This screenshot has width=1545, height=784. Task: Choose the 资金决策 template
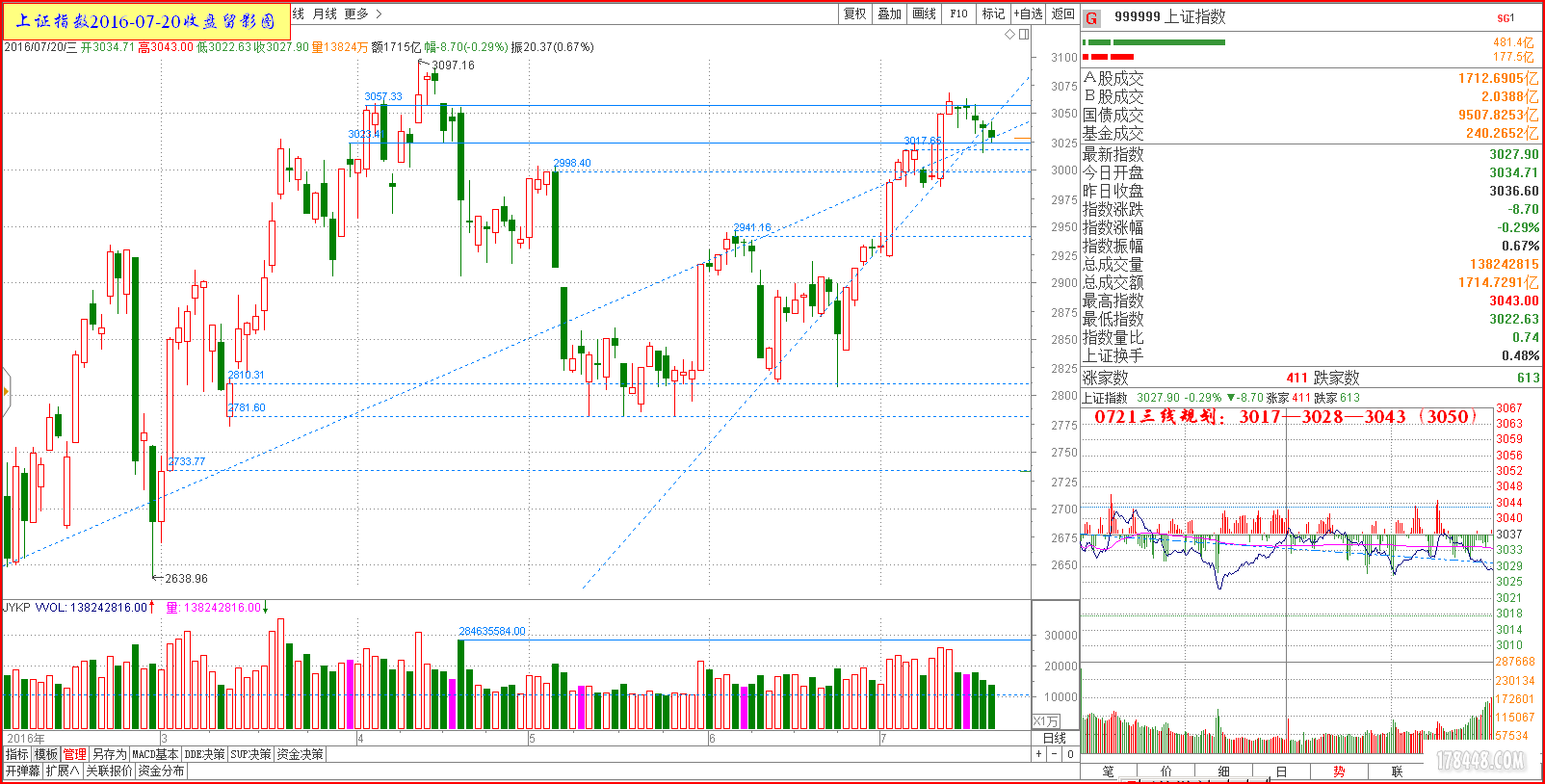(x=301, y=754)
